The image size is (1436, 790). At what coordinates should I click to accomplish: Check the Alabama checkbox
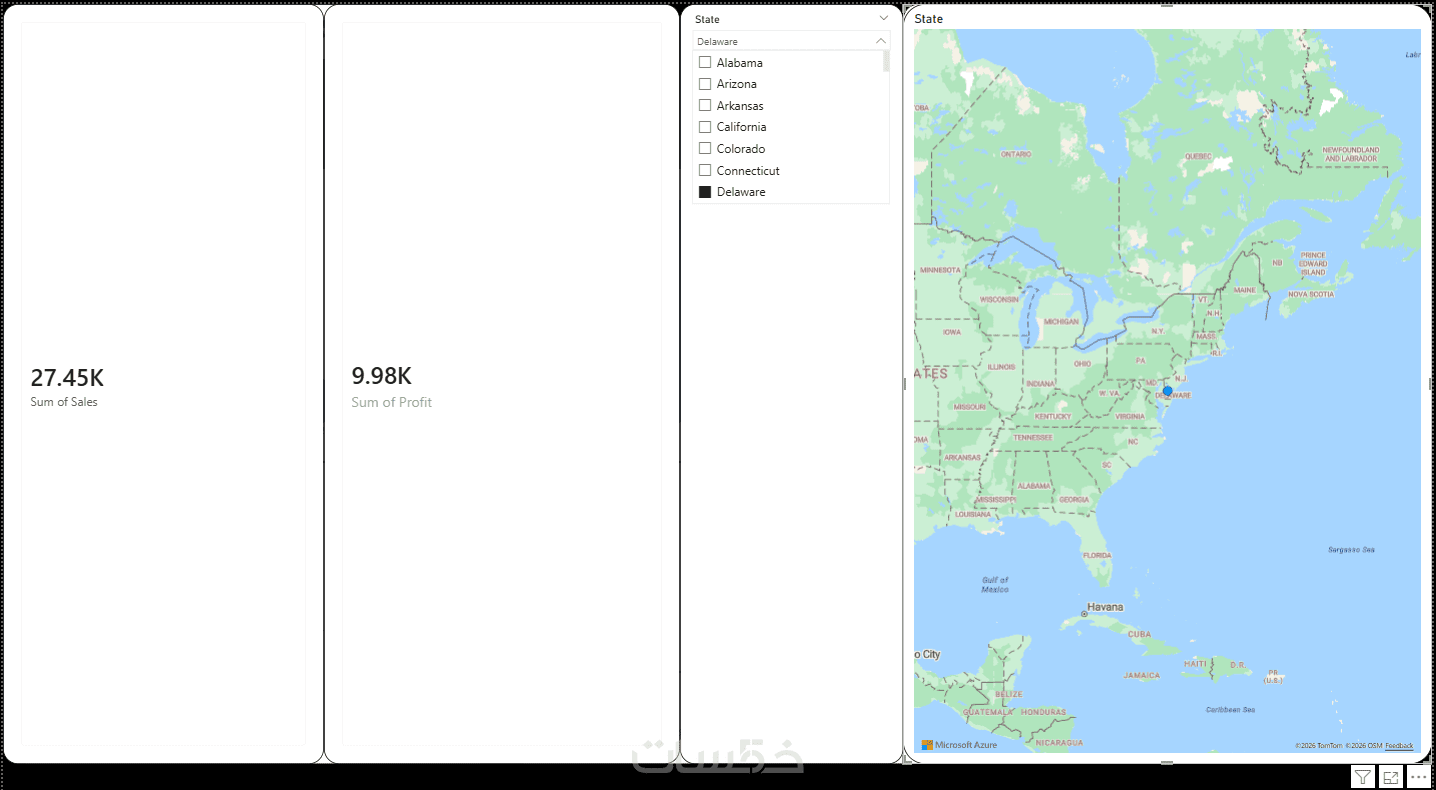pyautogui.click(x=705, y=62)
